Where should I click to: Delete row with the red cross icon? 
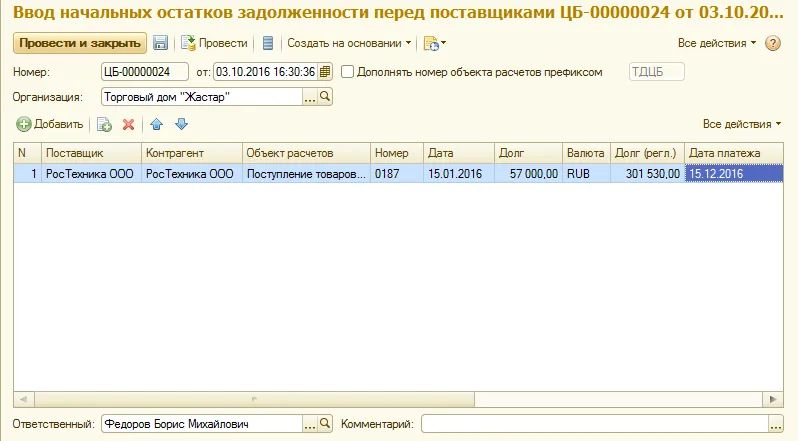(x=128, y=124)
